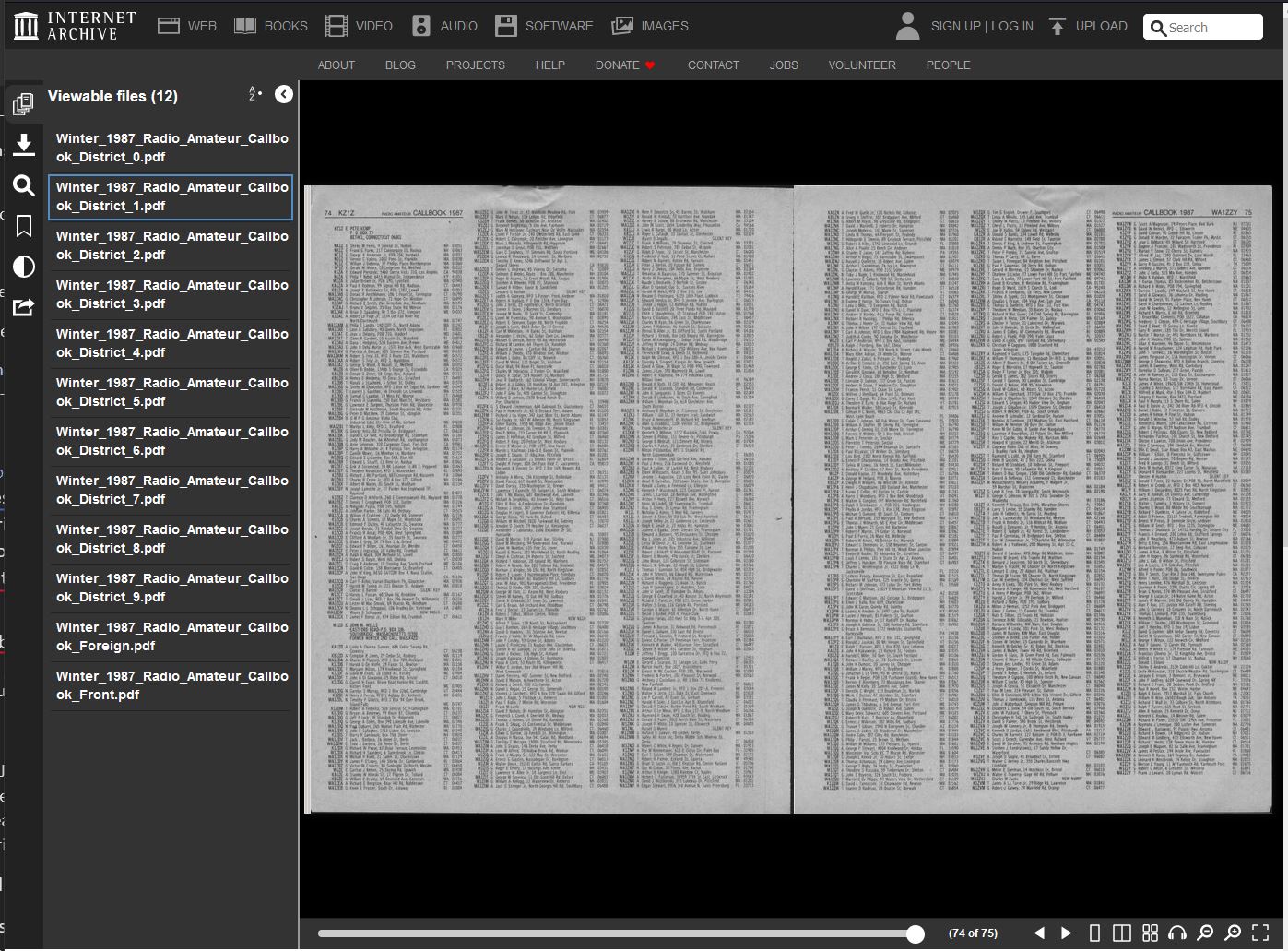Open the Software section icon
Viewport: 1288px width, 951px height.
click(506, 26)
